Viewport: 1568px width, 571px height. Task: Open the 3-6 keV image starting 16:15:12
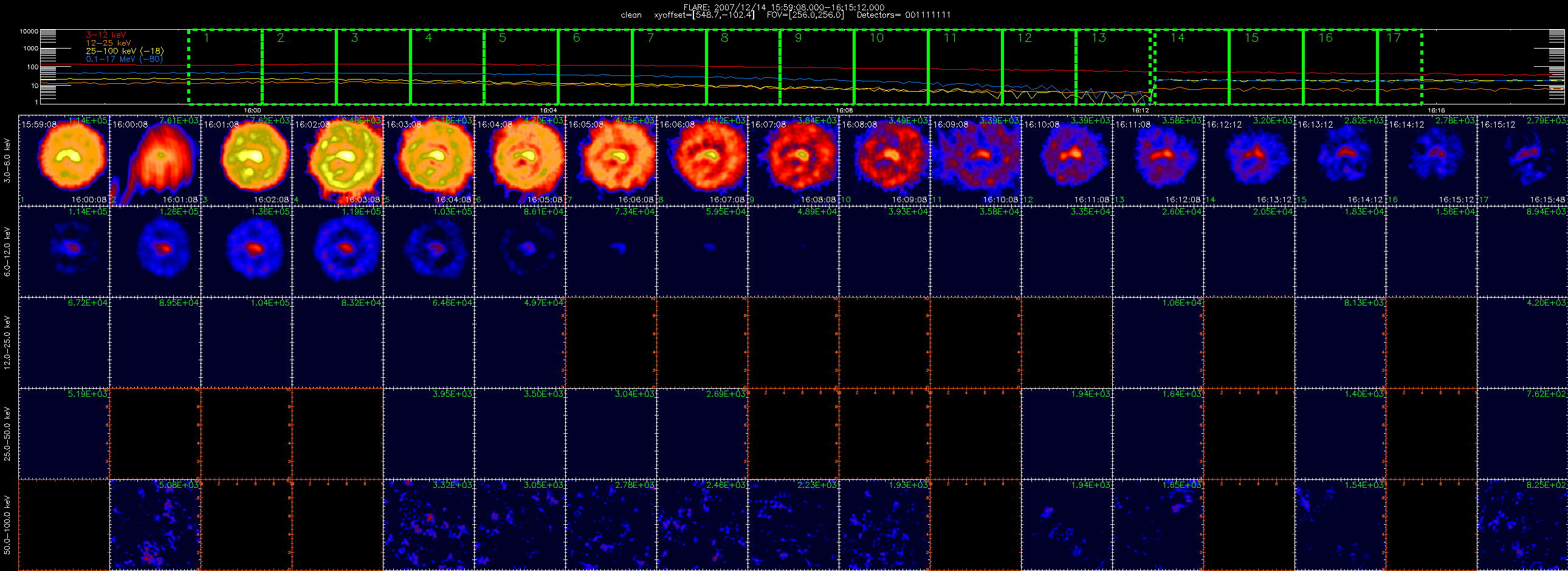click(1522, 160)
